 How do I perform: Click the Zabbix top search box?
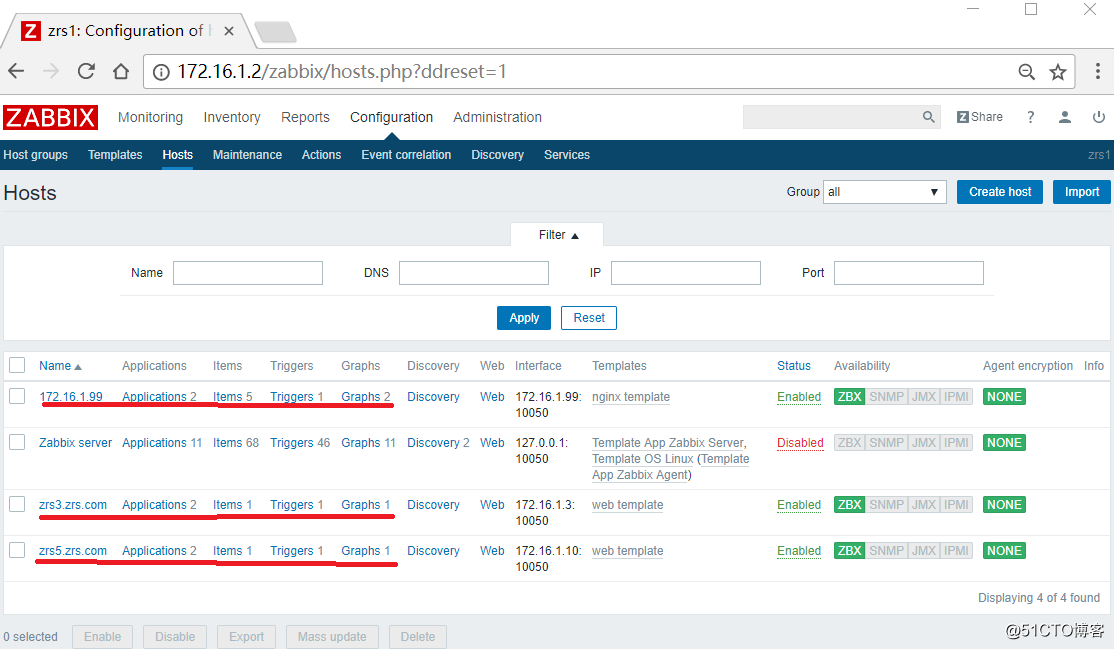coord(831,117)
